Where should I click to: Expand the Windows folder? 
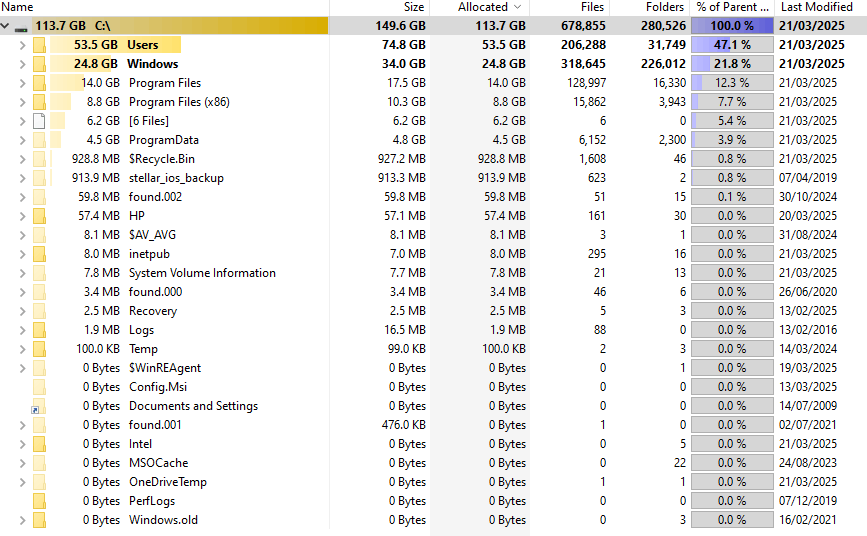[x=22, y=64]
